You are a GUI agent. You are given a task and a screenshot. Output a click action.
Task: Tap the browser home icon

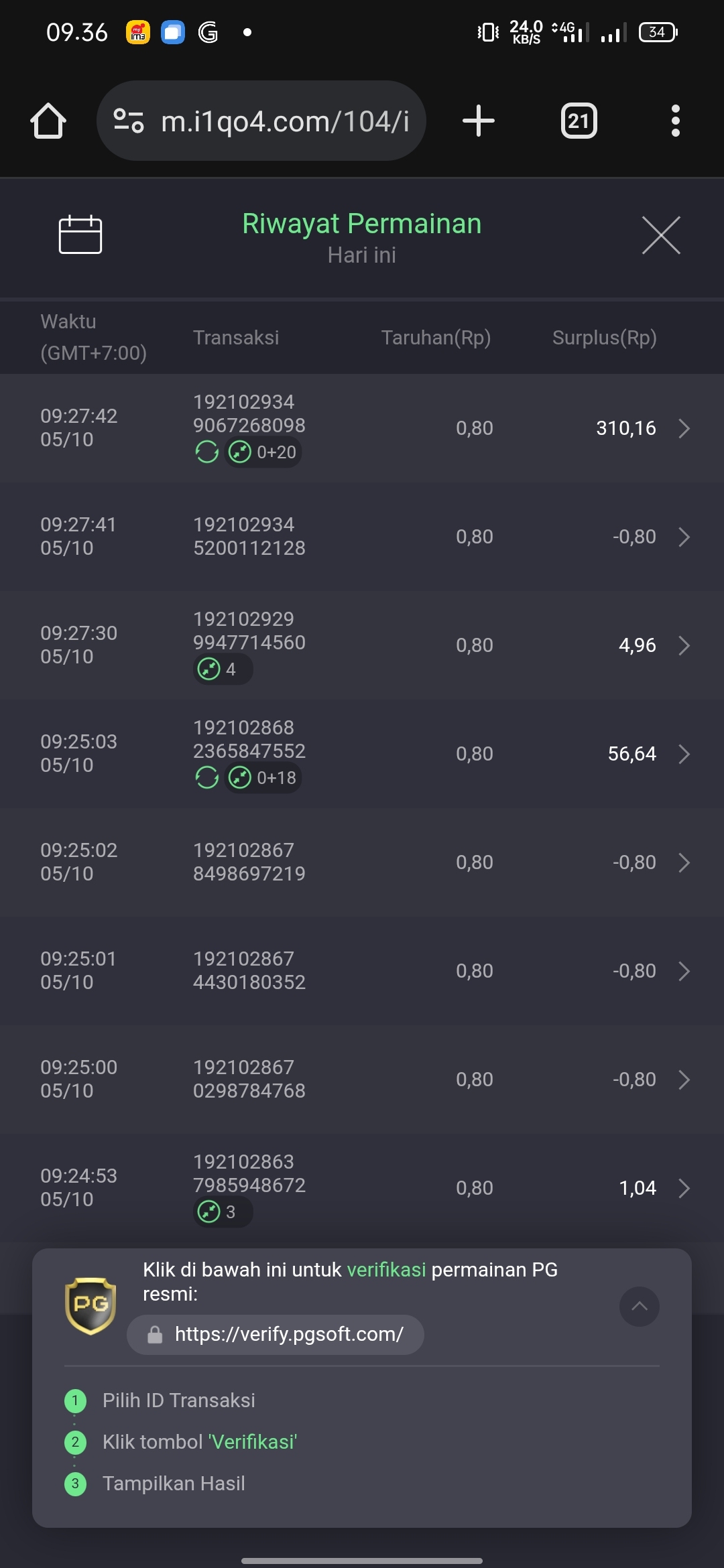48,121
